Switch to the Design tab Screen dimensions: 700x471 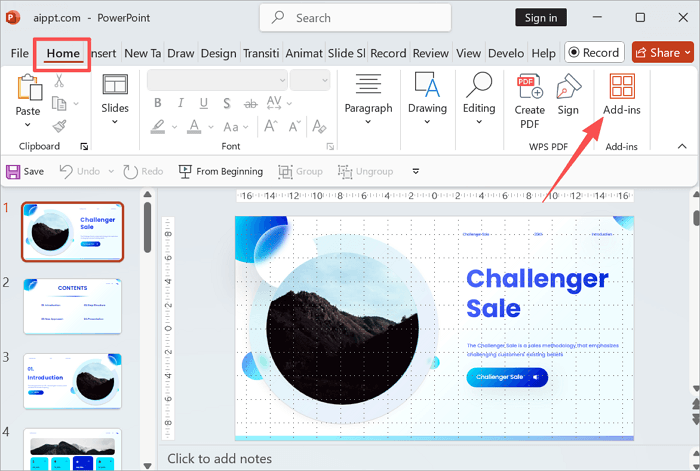click(218, 53)
